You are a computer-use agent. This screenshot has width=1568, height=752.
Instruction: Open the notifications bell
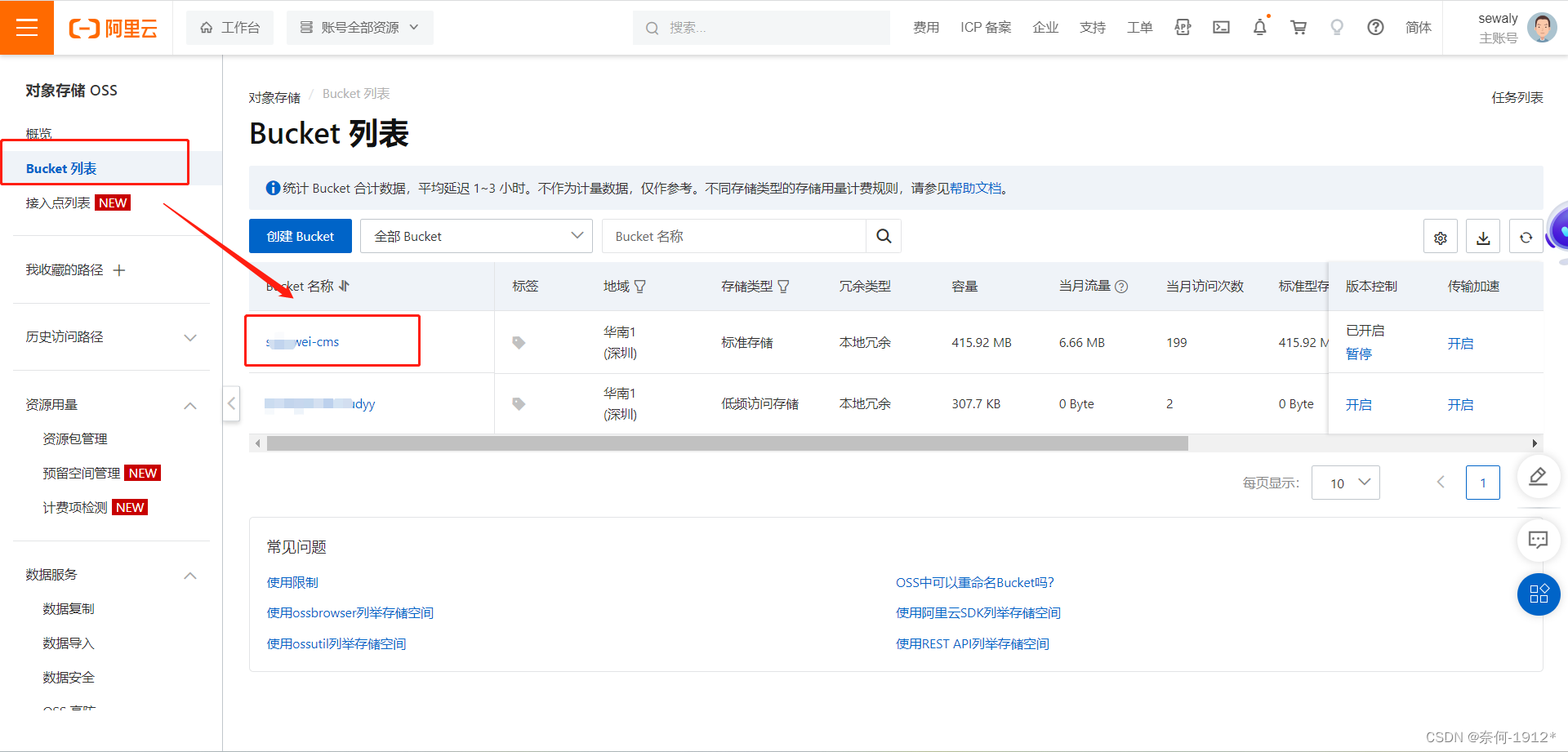(1260, 28)
